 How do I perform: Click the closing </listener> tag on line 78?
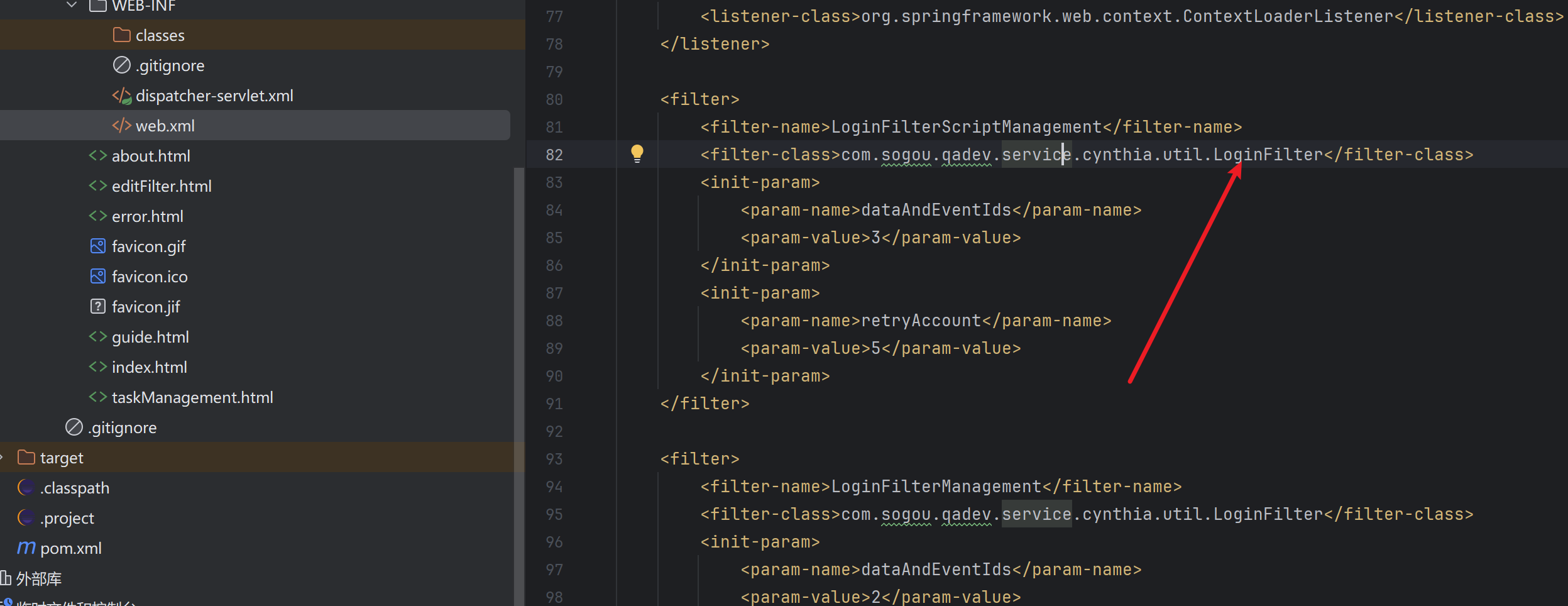[x=715, y=44]
